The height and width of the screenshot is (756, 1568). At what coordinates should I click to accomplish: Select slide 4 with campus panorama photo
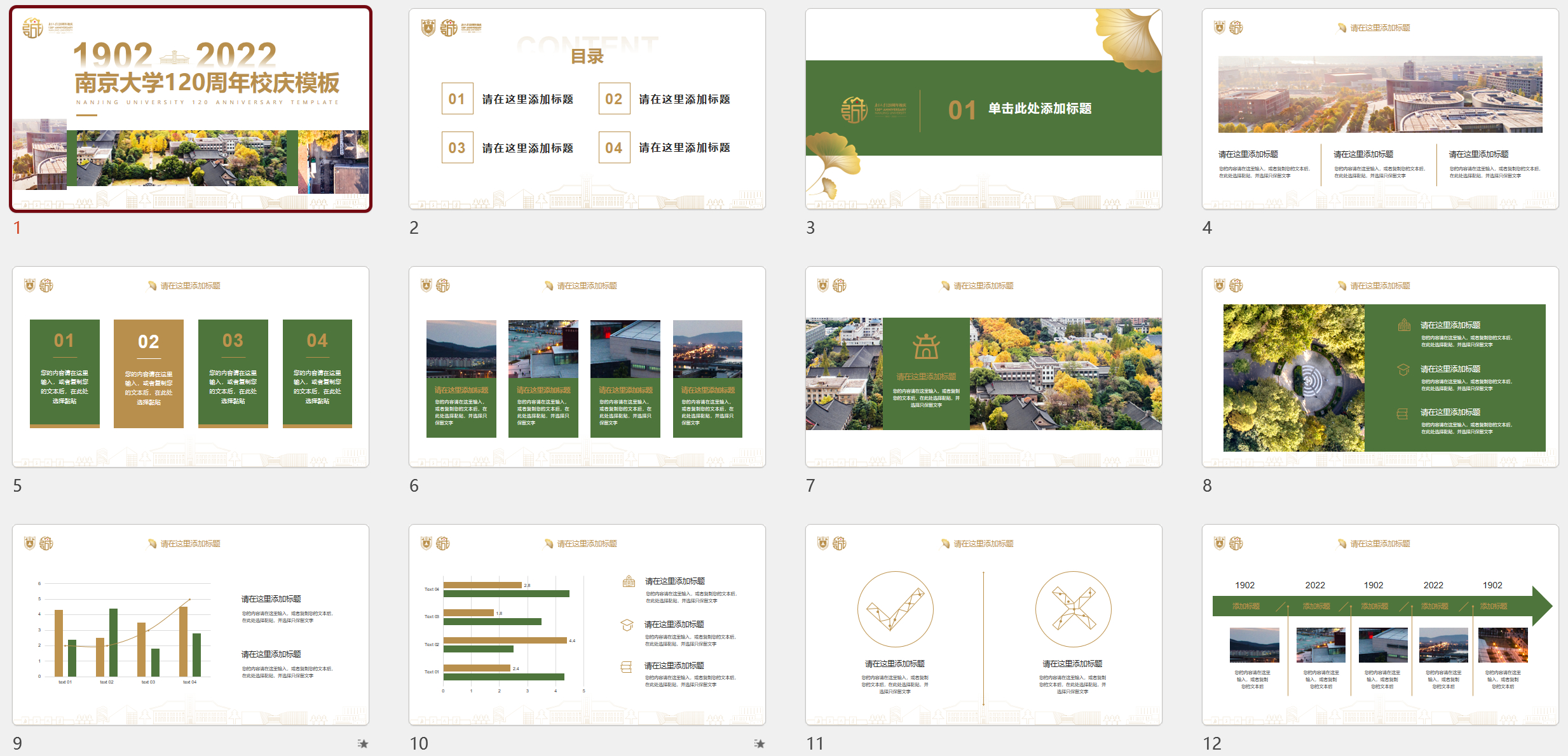(1380, 109)
